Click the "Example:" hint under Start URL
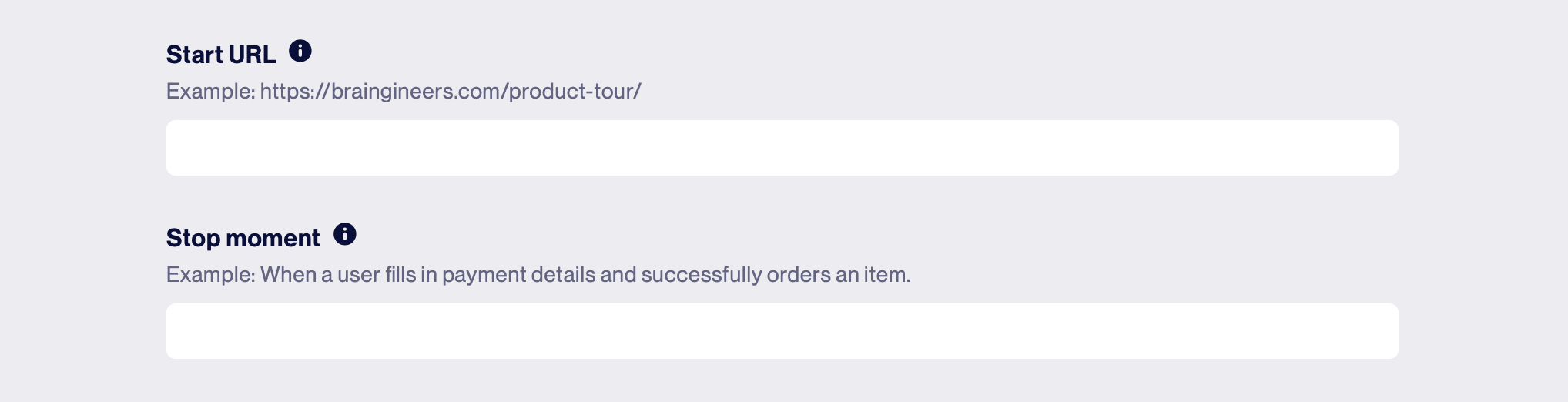1568x402 pixels. (210, 91)
